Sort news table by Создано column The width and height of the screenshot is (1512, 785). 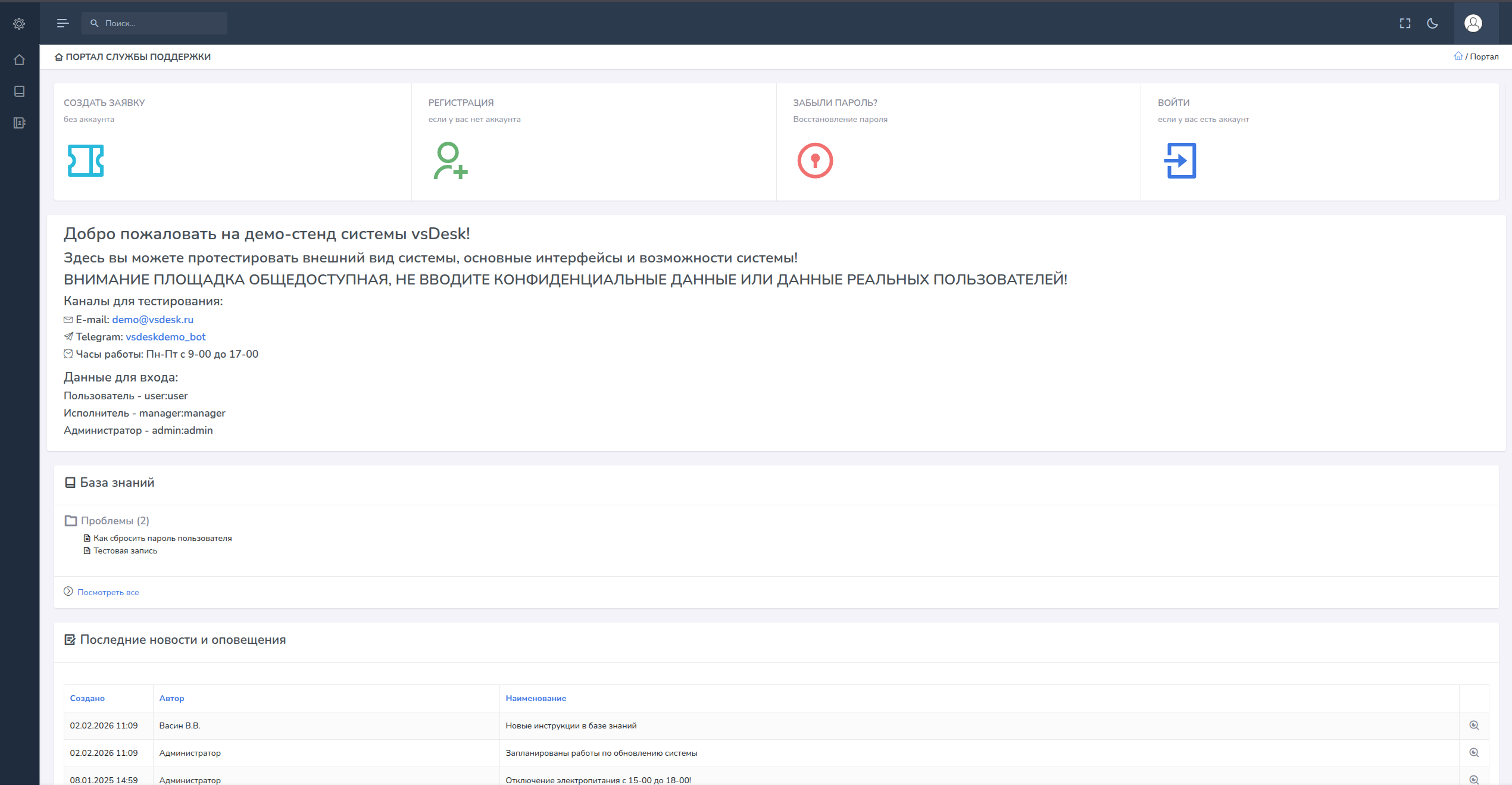click(x=88, y=698)
